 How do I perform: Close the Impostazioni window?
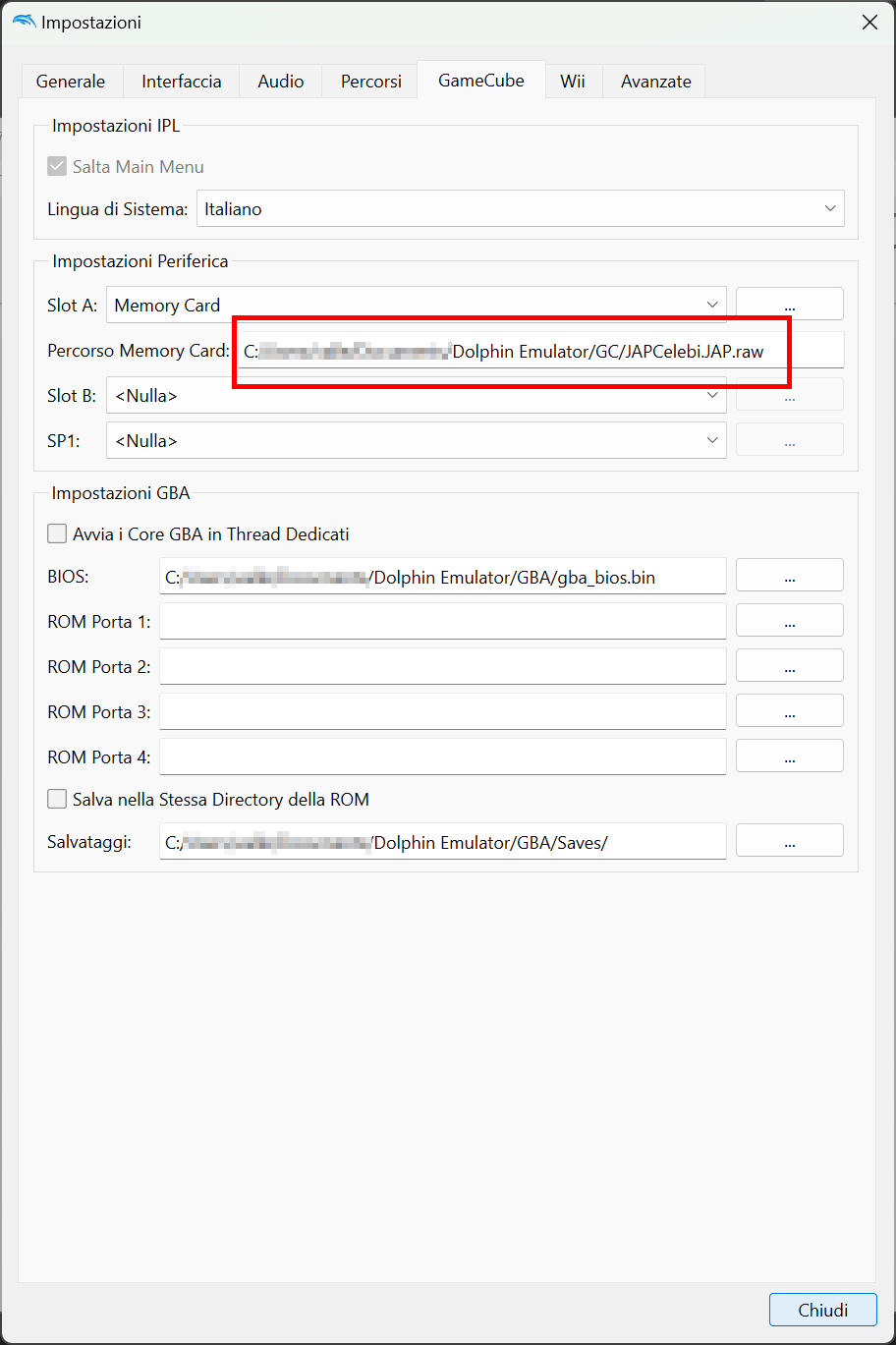pos(869,23)
